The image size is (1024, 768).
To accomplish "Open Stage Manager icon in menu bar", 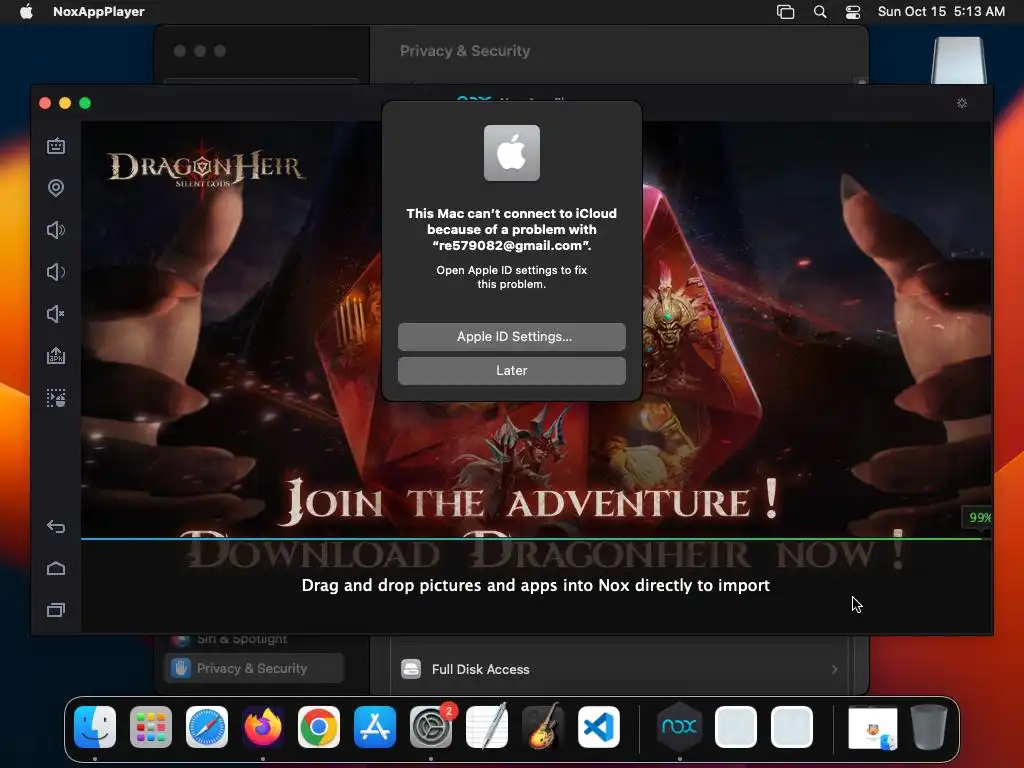I will pyautogui.click(x=785, y=11).
